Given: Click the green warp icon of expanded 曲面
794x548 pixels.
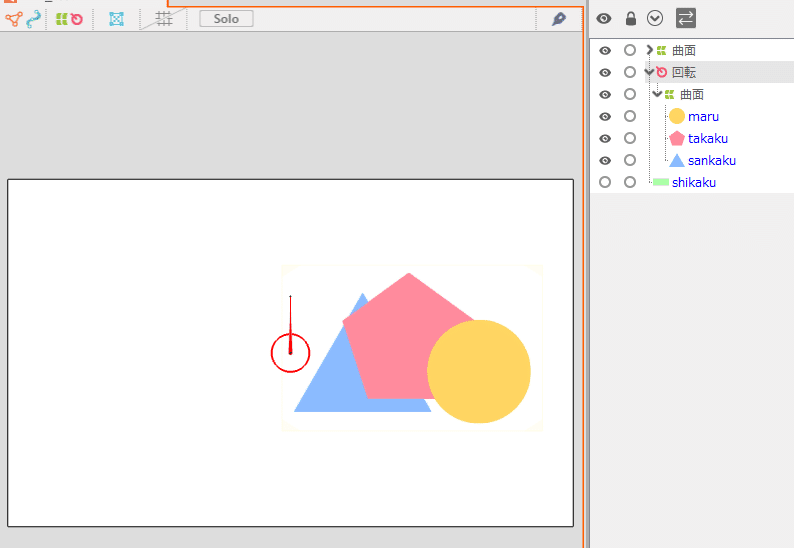Looking at the screenshot, I should 669,94.
